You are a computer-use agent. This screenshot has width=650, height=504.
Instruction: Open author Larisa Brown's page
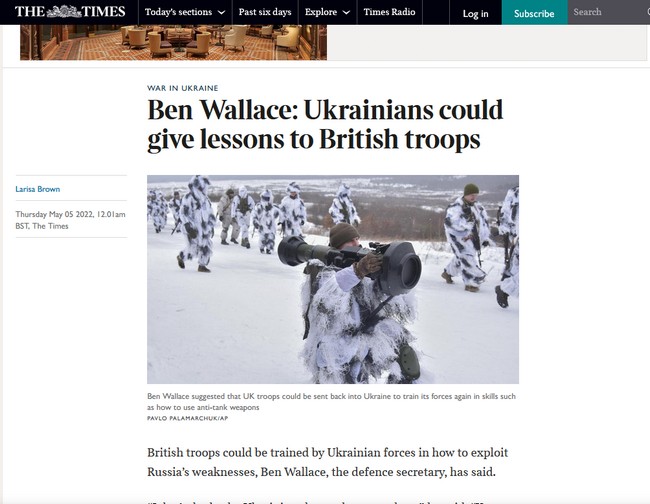[x=38, y=189]
